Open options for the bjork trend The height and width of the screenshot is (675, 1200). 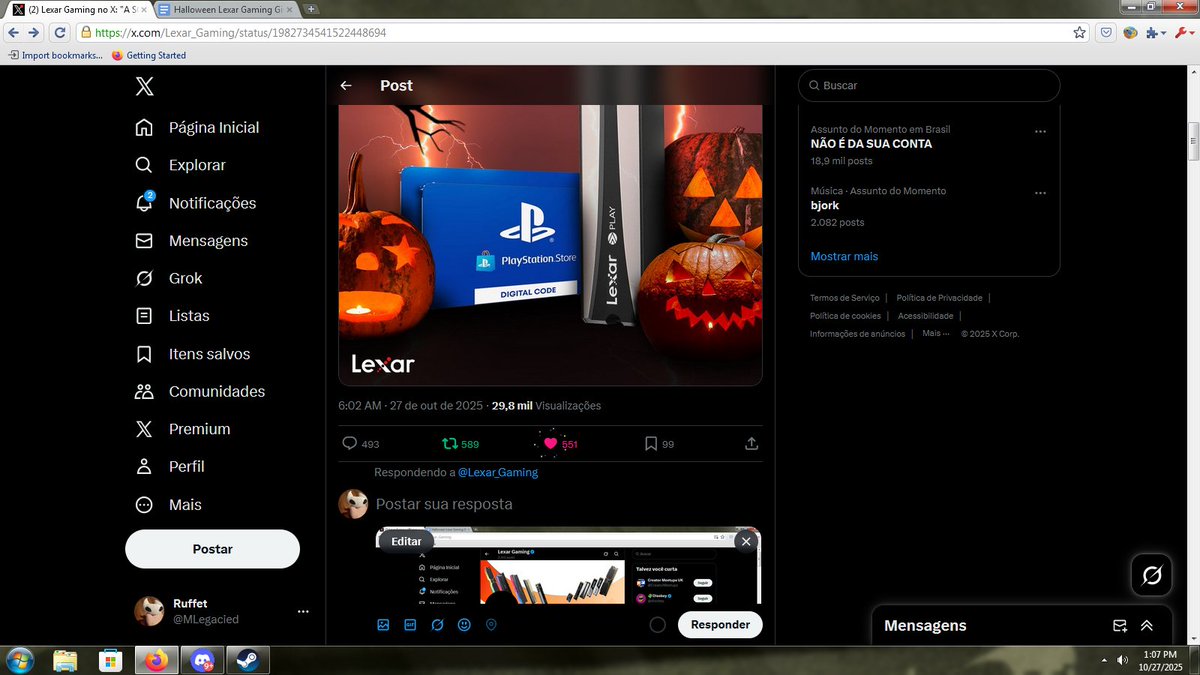click(1040, 192)
